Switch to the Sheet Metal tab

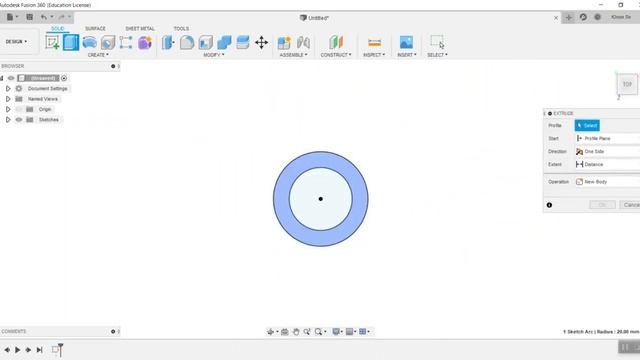(x=140, y=29)
